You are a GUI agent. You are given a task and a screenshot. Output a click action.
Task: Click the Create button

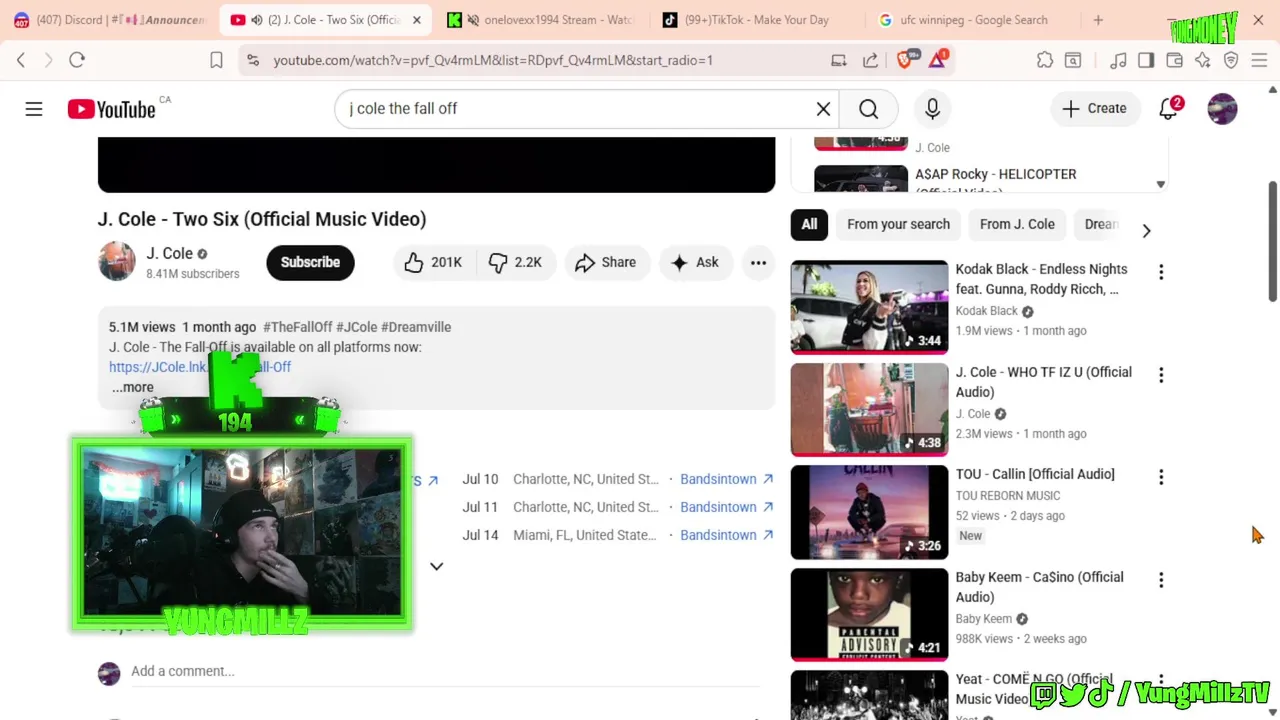(1094, 108)
